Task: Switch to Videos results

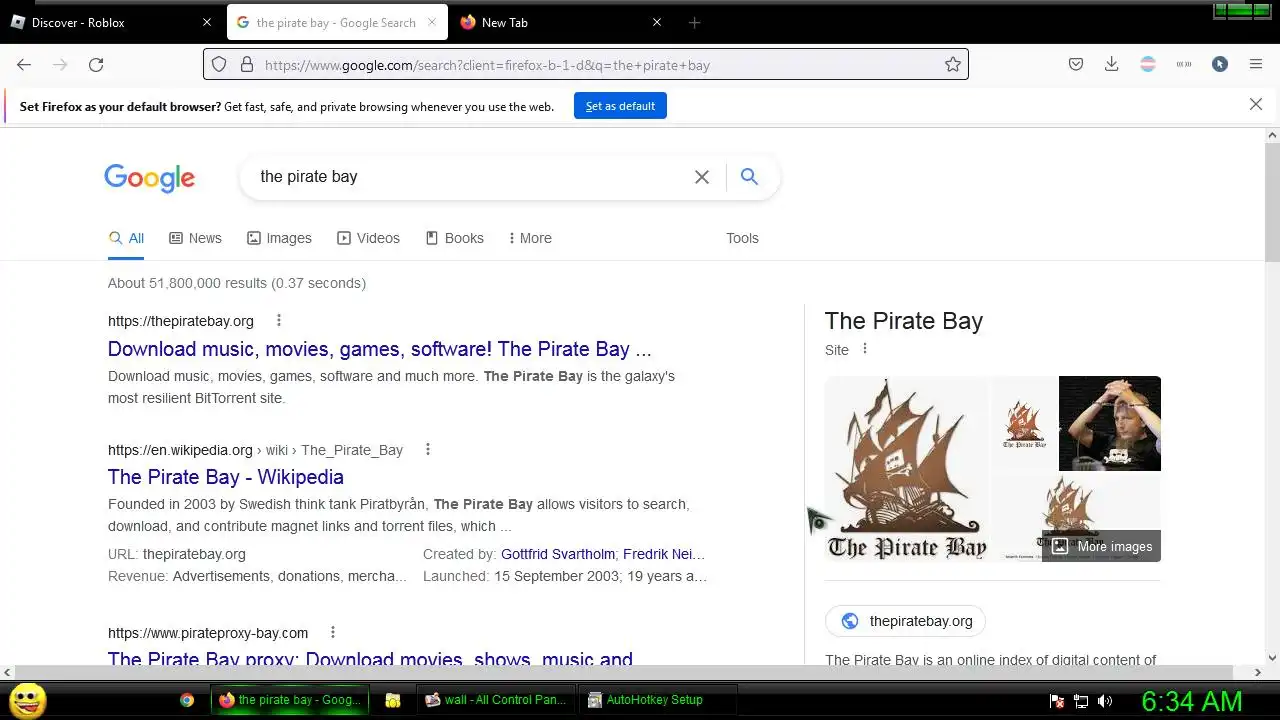Action: coord(368,238)
